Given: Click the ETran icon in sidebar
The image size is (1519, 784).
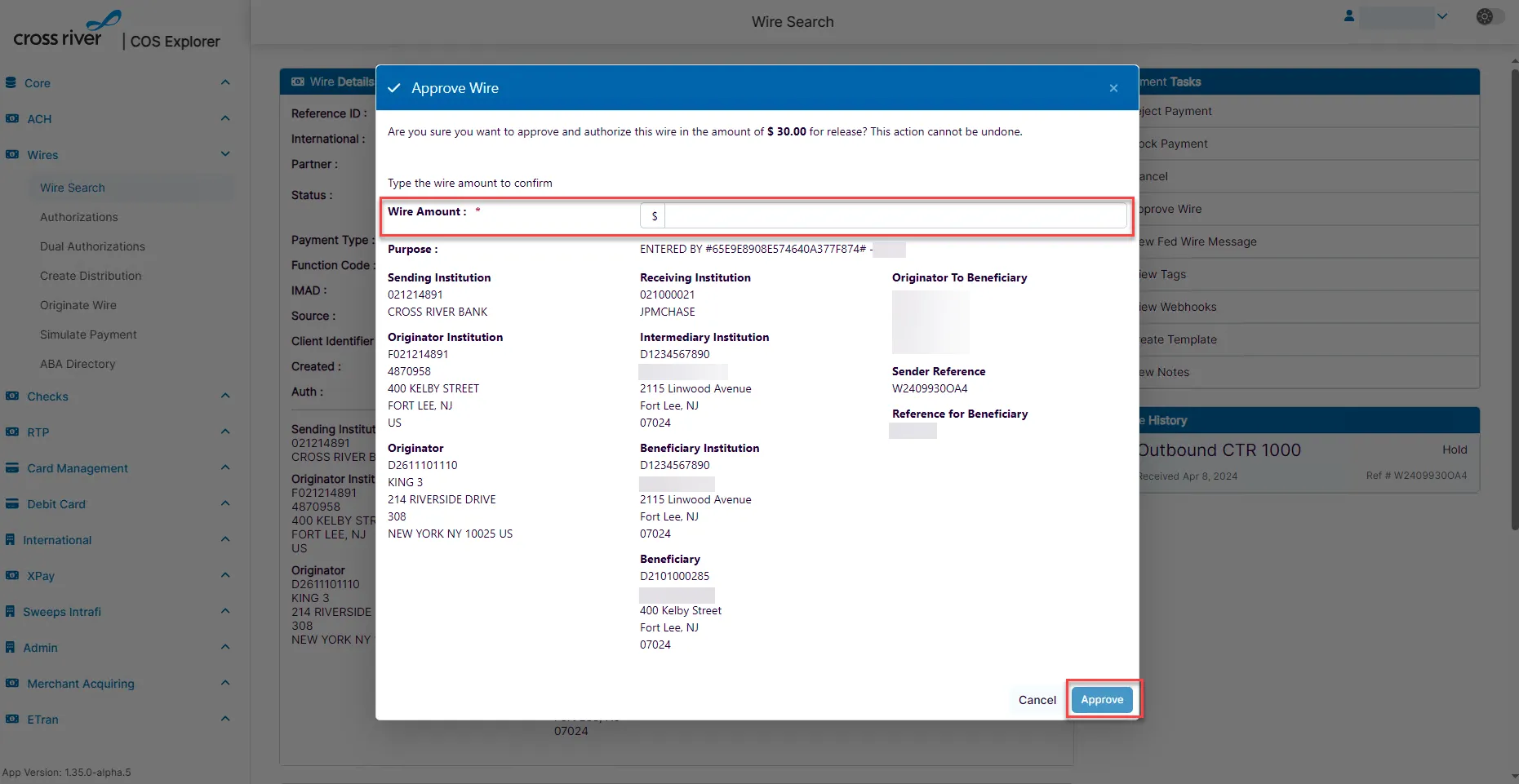Looking at the screenshot, I should 12,719.
